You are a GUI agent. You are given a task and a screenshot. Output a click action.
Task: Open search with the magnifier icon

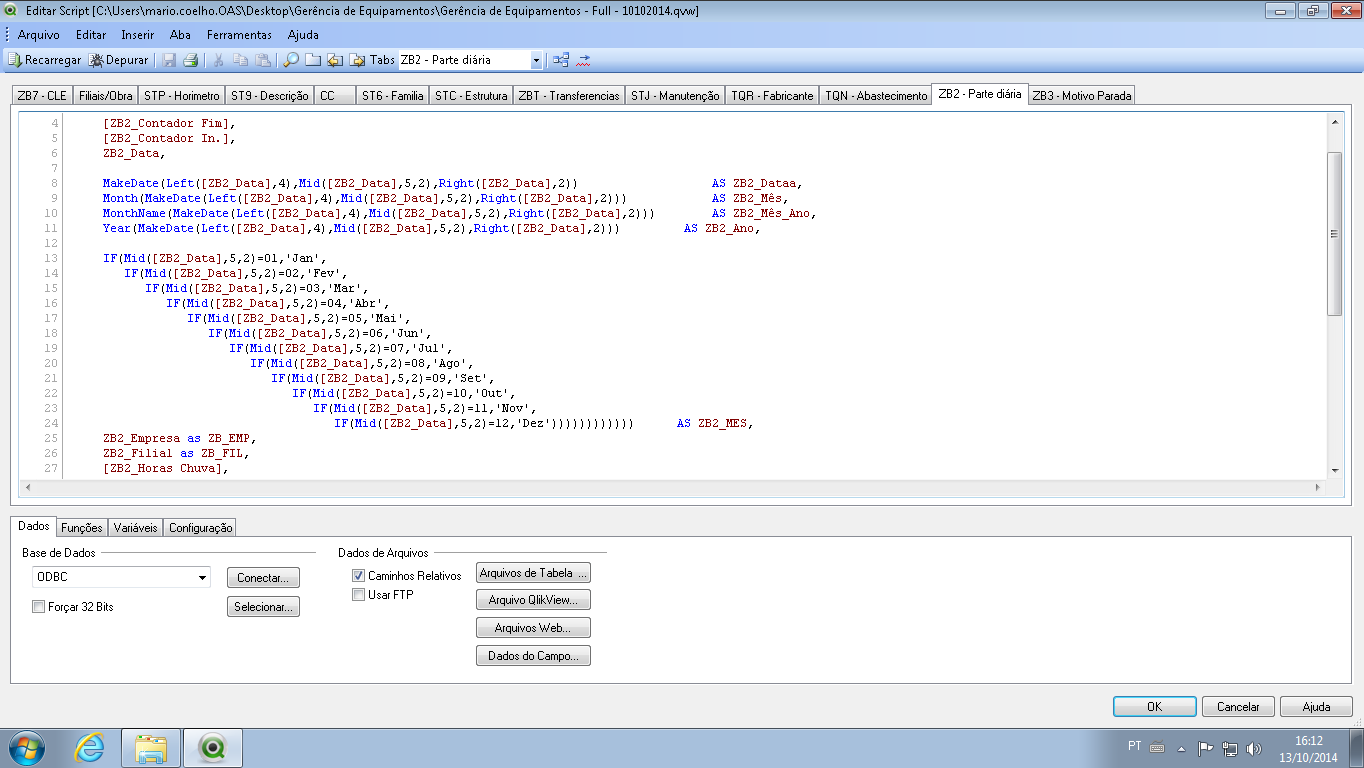click(291, 60)
